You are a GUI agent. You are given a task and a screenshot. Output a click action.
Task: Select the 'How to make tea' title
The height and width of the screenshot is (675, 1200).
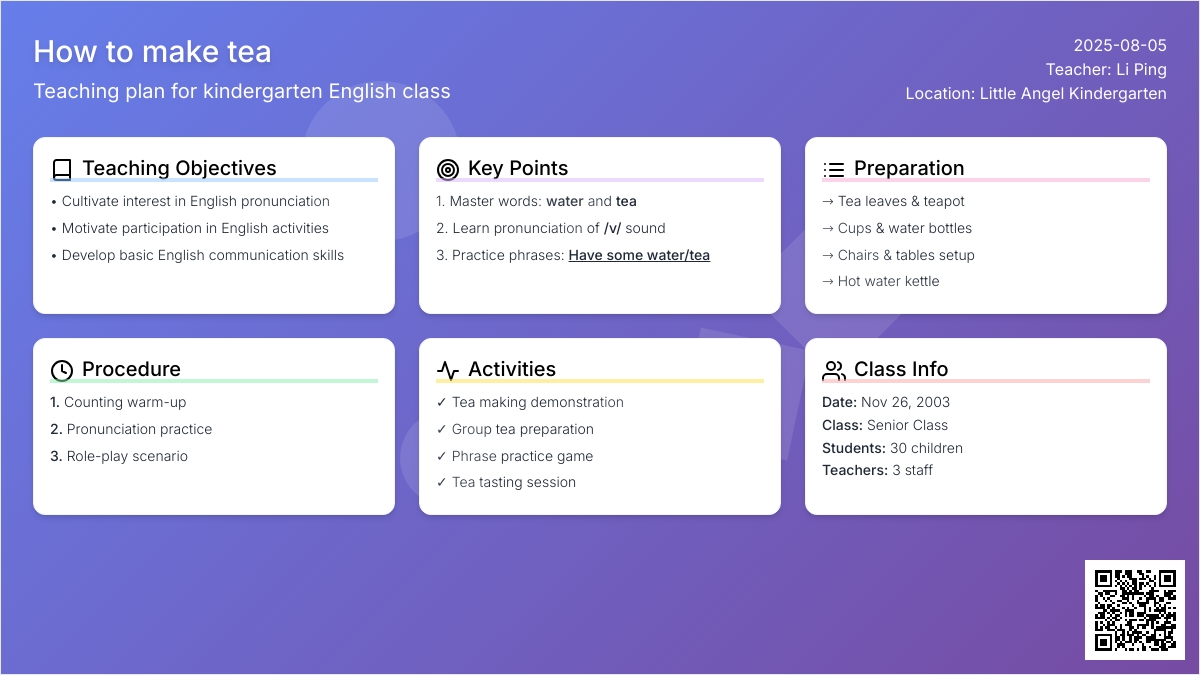pyautogui.click(x=152, y=52)
